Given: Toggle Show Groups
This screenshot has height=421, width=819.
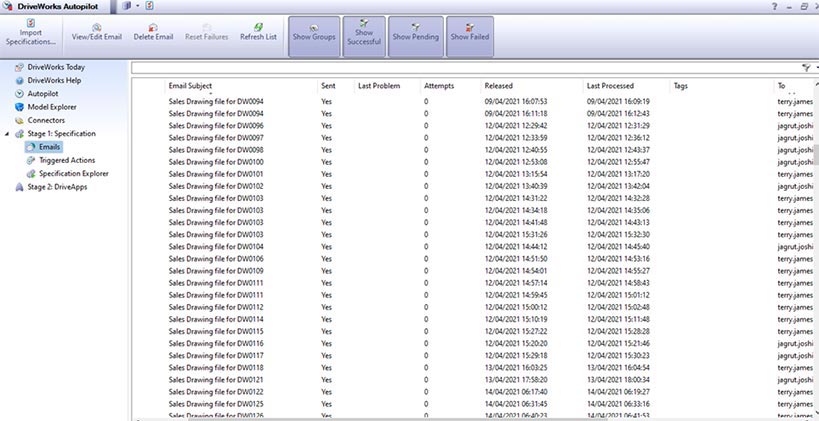Looking at the screenshot, I should [x=314, y=36].
